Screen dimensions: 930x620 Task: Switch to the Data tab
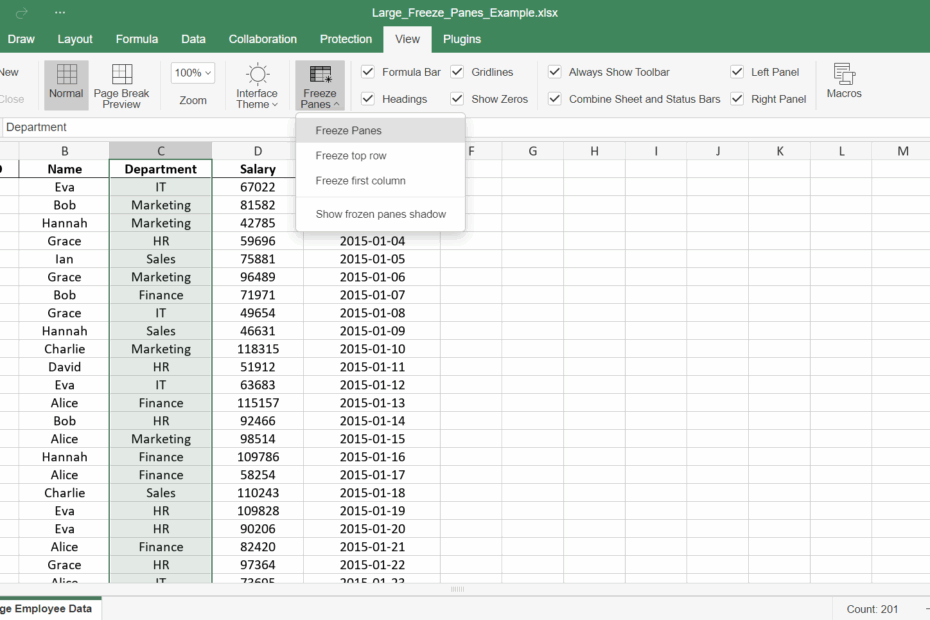pyautogui.click(x=193, y=39)
